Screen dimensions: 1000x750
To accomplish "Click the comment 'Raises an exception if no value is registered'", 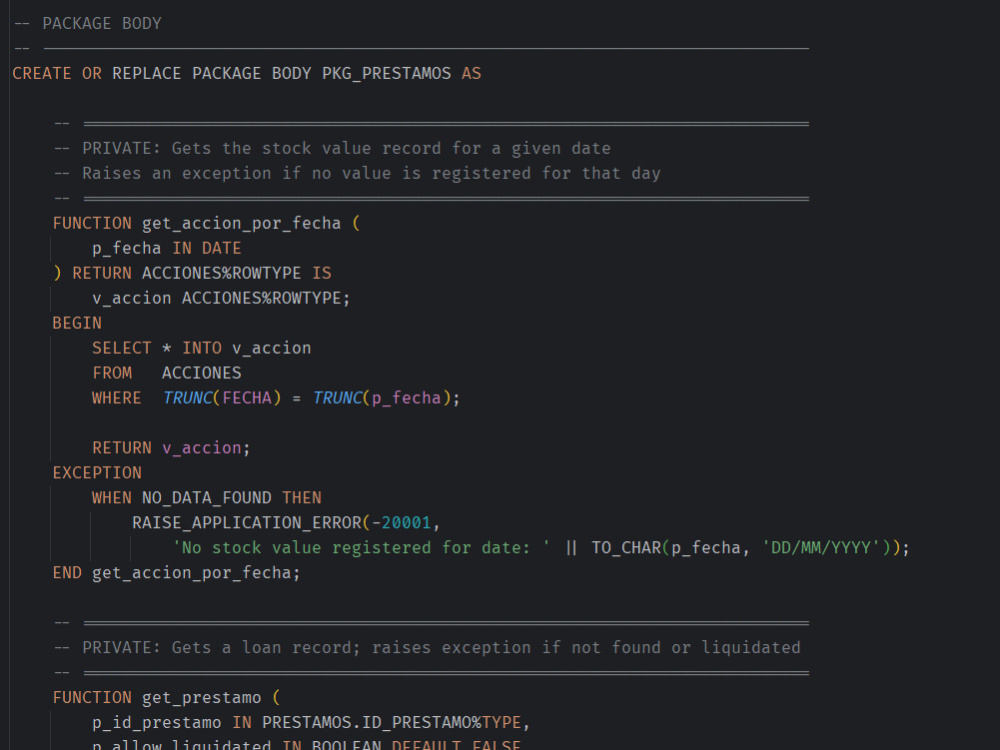I will (x=306, y=173).
